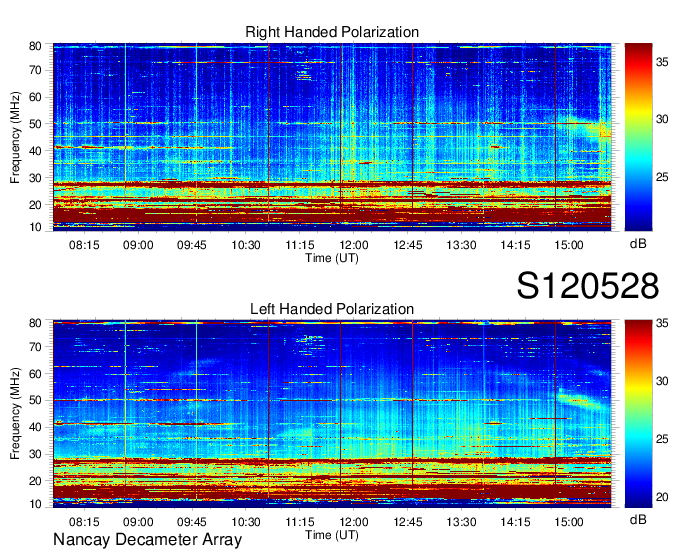Click the 20 dB label on the bottom colorbar

[662, 497]
